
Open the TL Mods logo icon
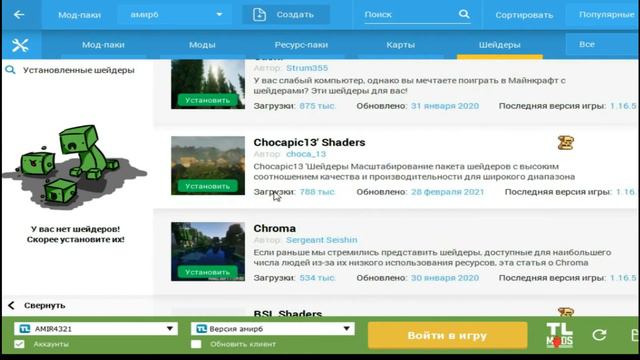pyautogui.click(x=559, y=335)
